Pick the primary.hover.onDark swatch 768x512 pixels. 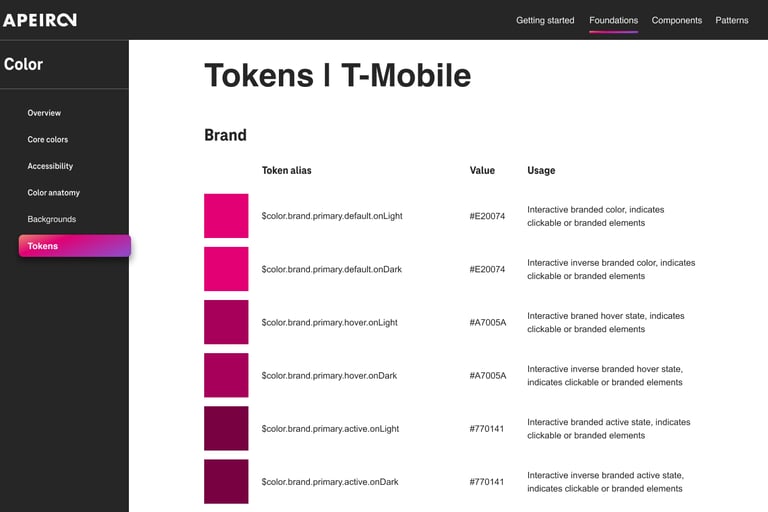226,375
